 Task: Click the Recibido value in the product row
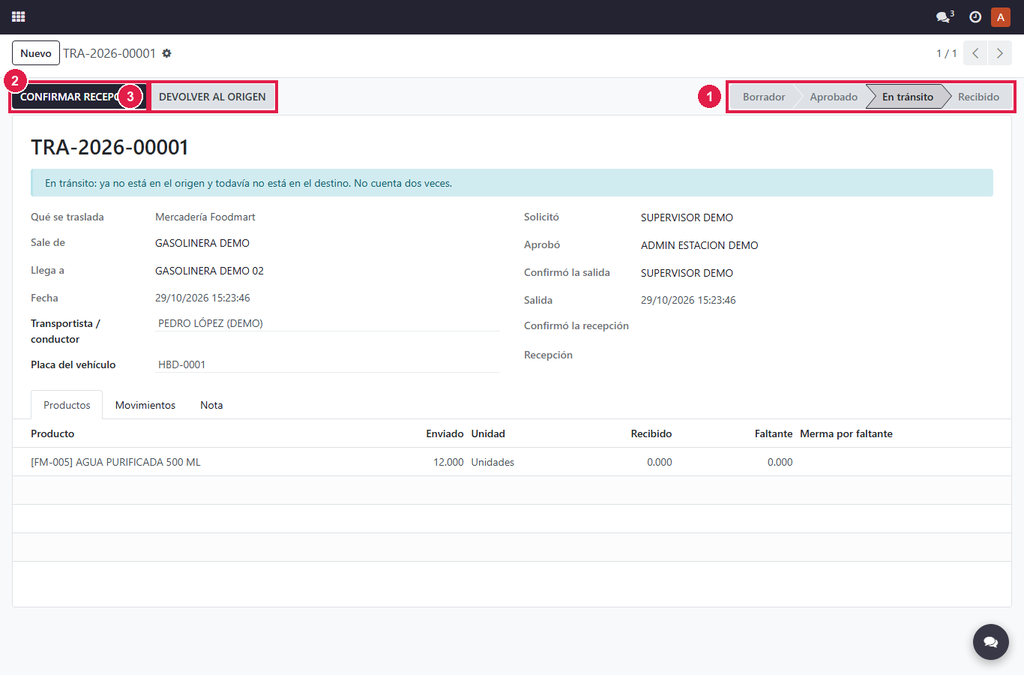coord(660,462)
